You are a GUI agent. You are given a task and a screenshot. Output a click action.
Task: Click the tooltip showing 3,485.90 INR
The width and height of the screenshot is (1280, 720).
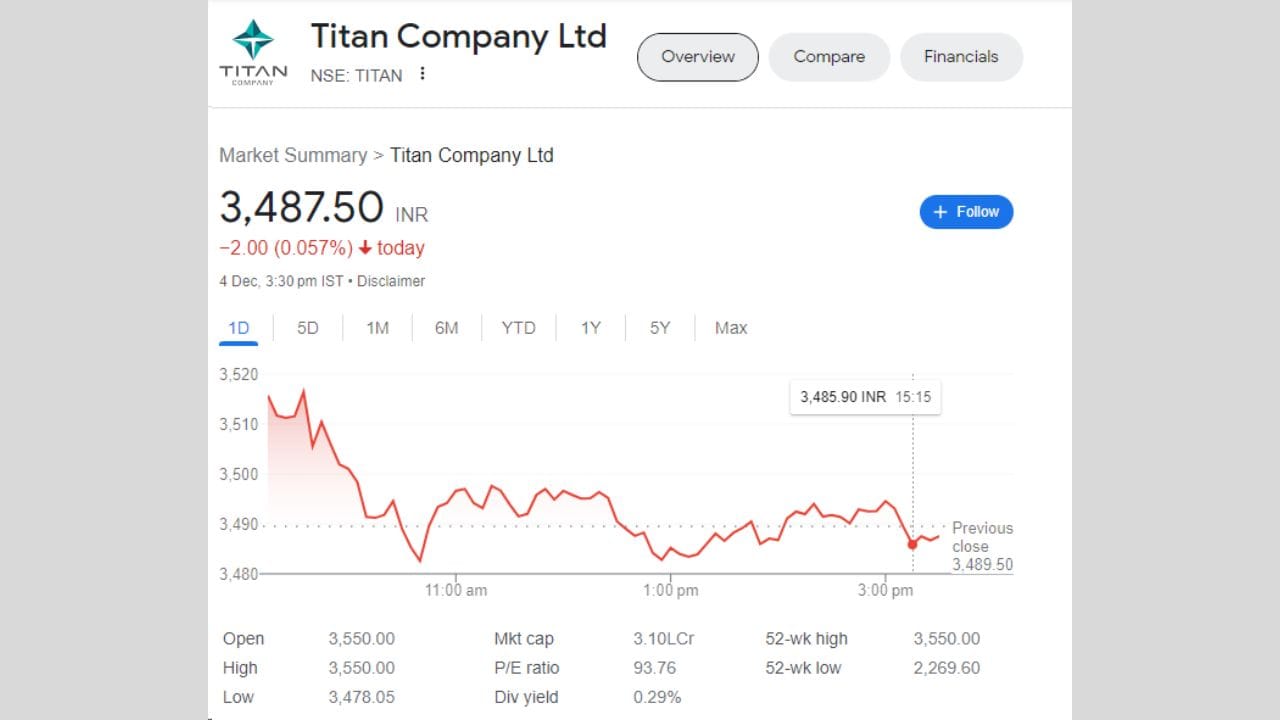pos(864,397)
